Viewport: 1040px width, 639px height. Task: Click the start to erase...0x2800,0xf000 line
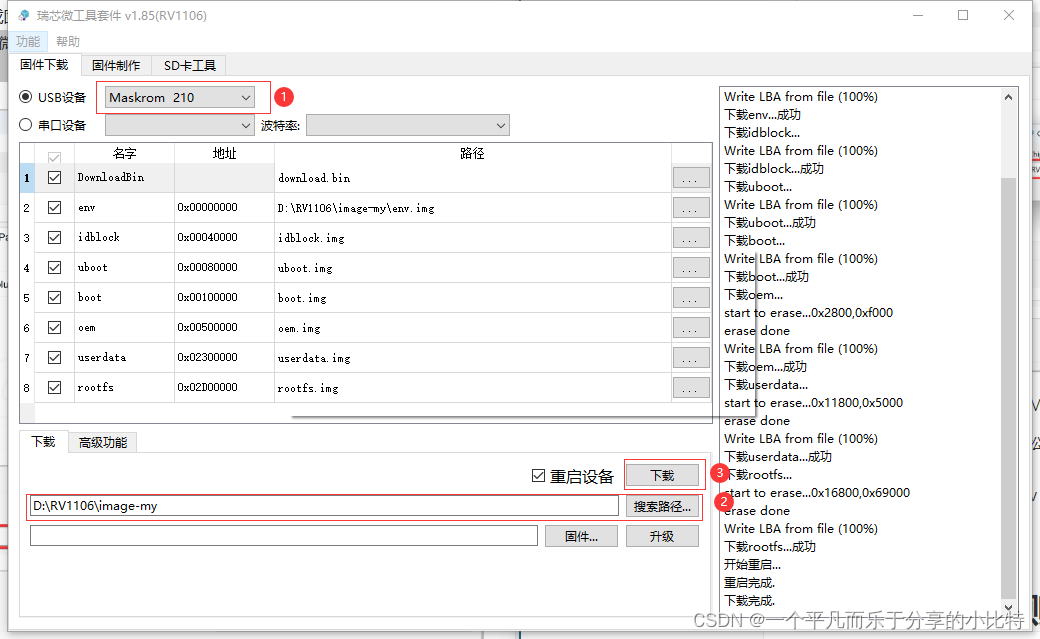809,313
